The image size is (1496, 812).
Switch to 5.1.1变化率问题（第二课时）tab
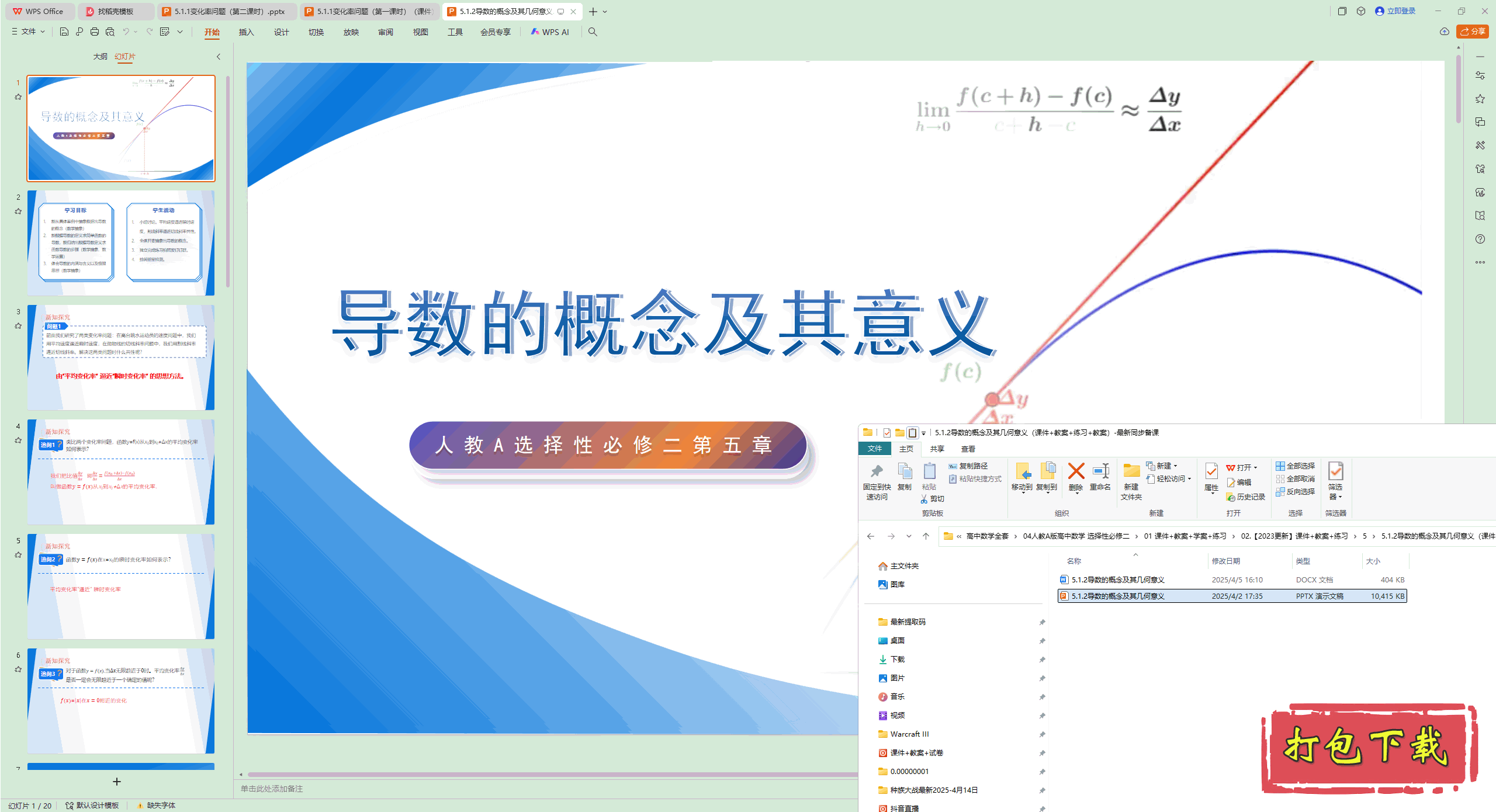[227, 12]
